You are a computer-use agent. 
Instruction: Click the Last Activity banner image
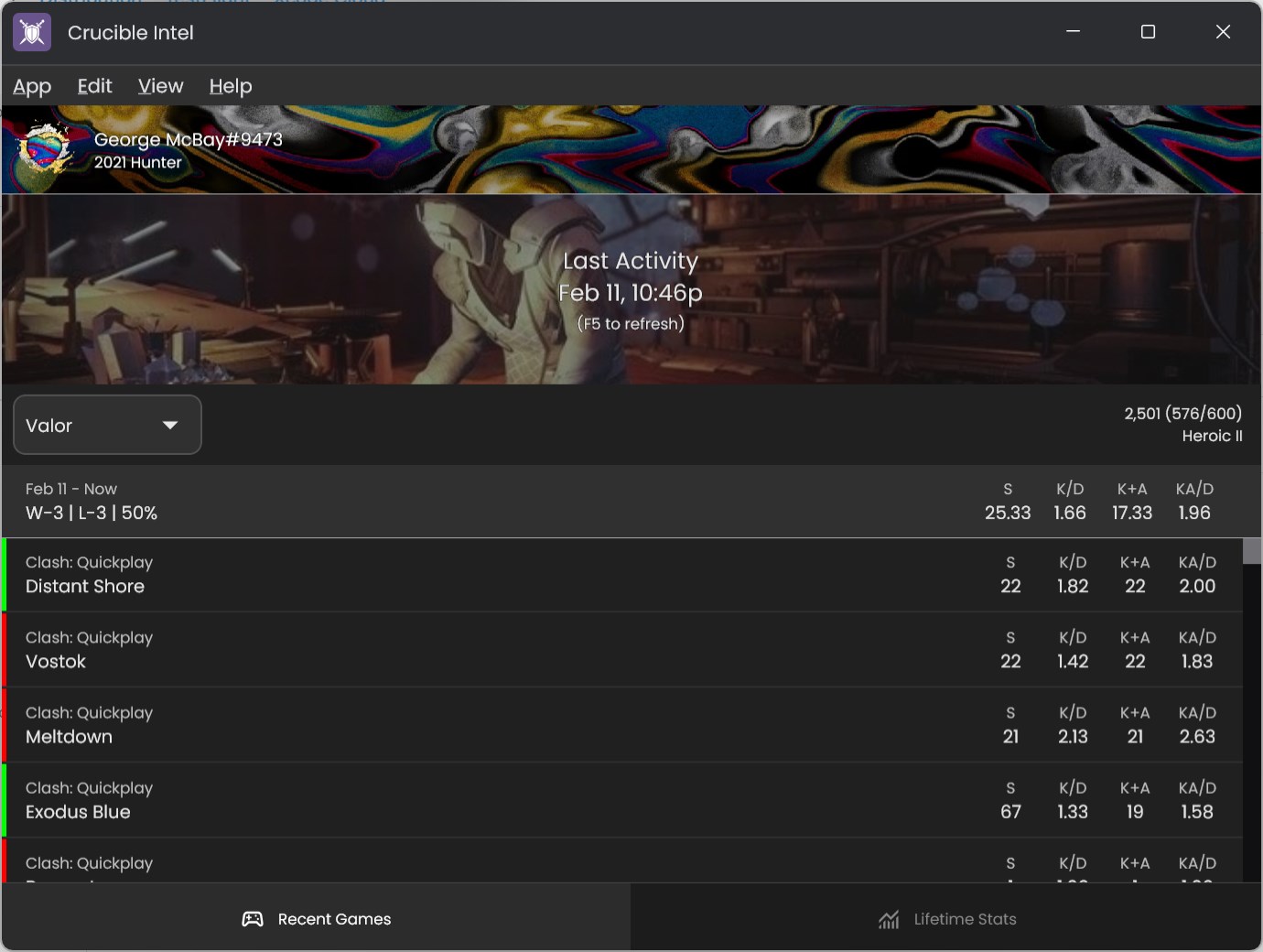pyautogui.click(x=631, y=289)
